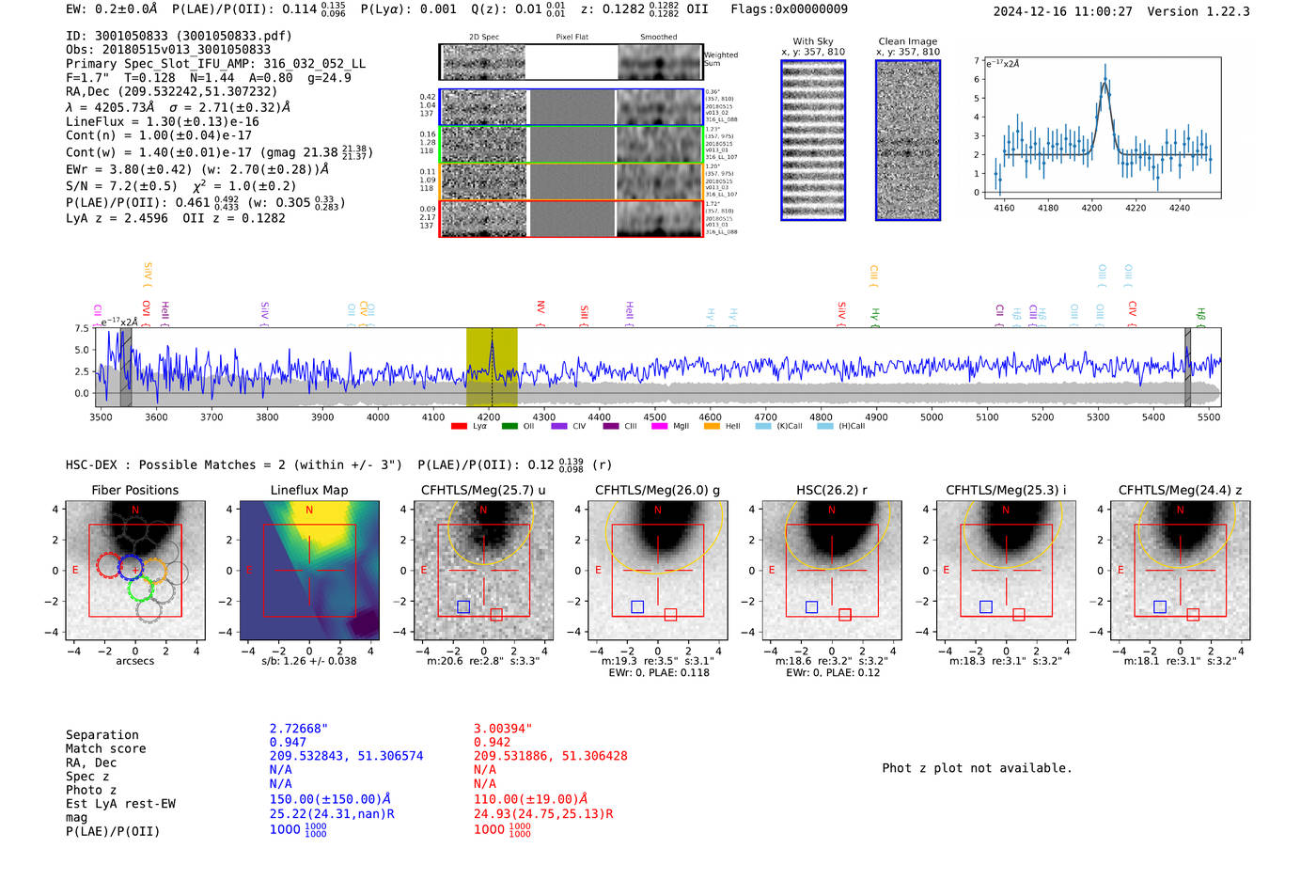1316x896 pixels.
Task: Select the CIV legend swatch below spectrum
Action: click(x=559, y=426)
